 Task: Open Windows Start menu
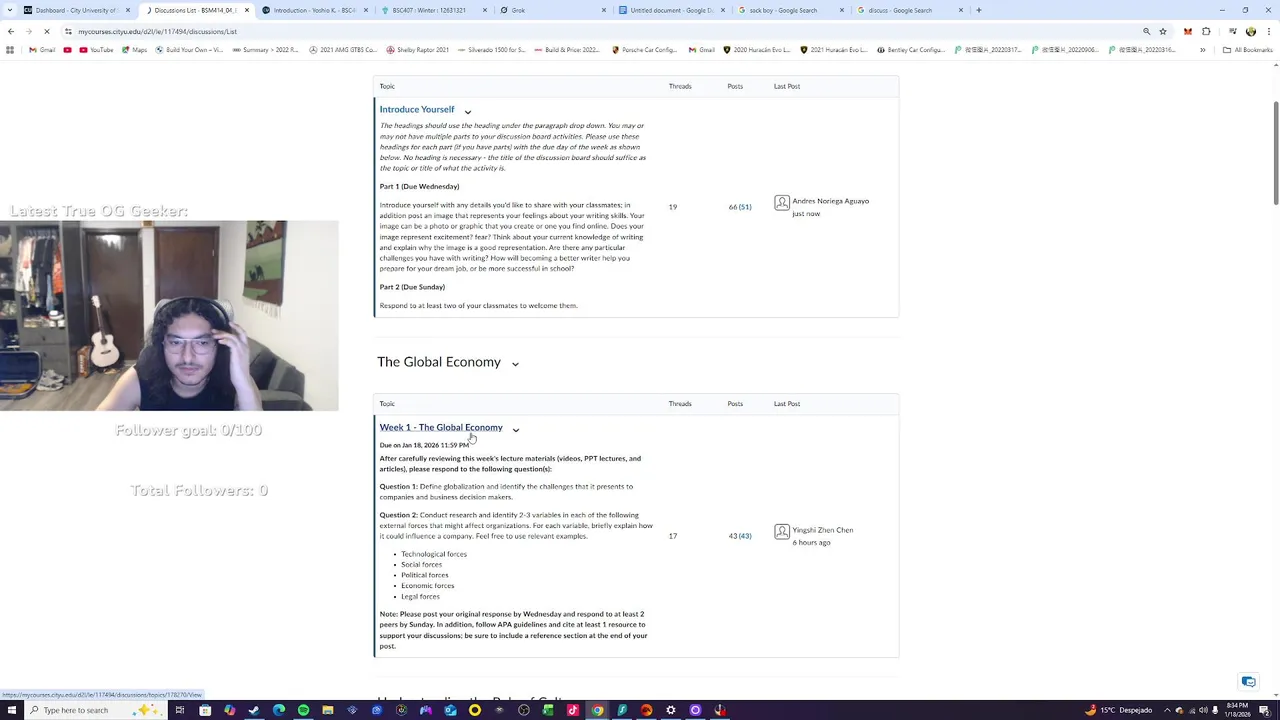pyautogui.click(x=11, y=710)
